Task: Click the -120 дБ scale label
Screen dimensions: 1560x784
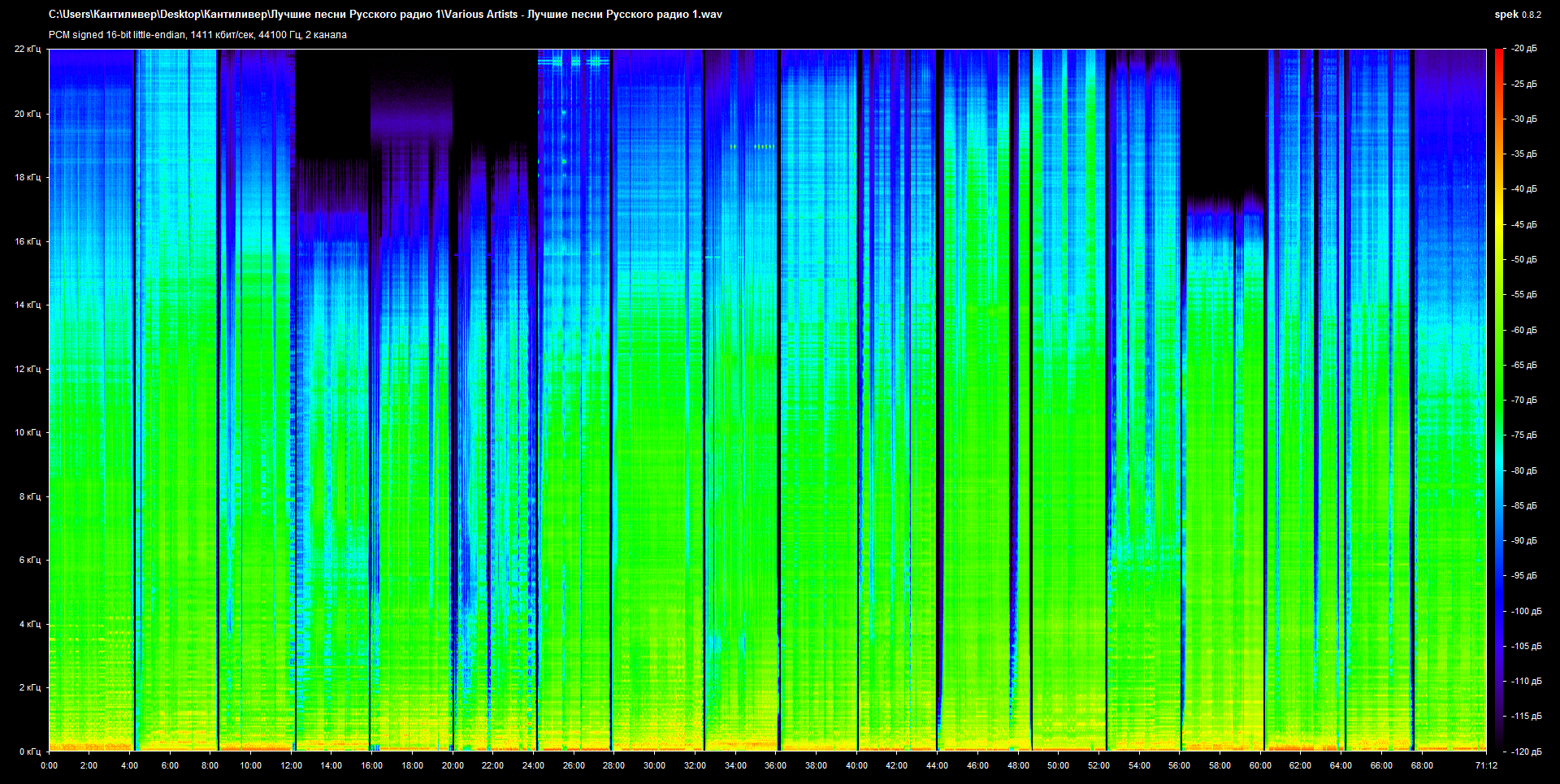Action: (x=1524, y=752)
